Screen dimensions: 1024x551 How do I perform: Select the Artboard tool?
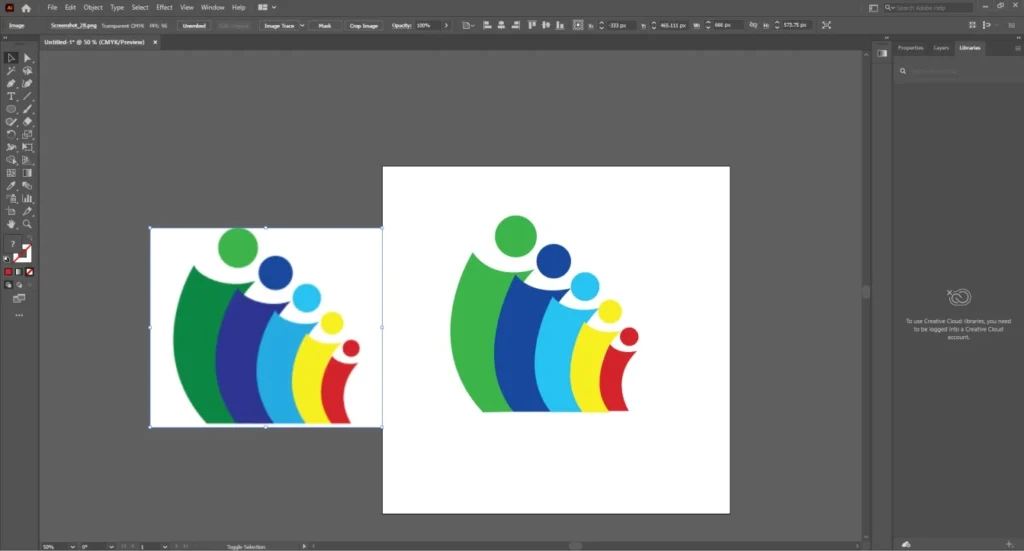click(11, 212)
